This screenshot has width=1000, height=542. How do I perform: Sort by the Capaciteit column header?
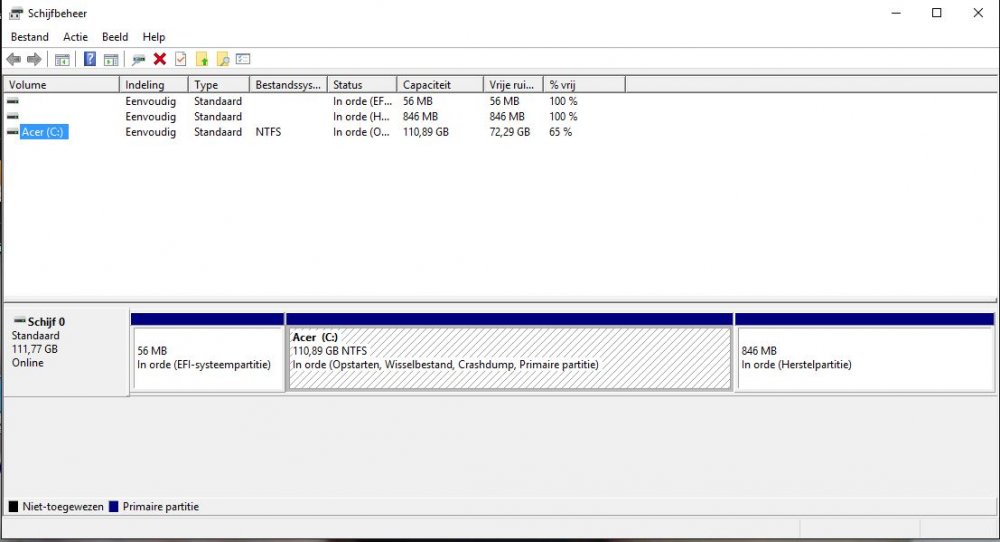pyautogui.click(x=440, y=85)
